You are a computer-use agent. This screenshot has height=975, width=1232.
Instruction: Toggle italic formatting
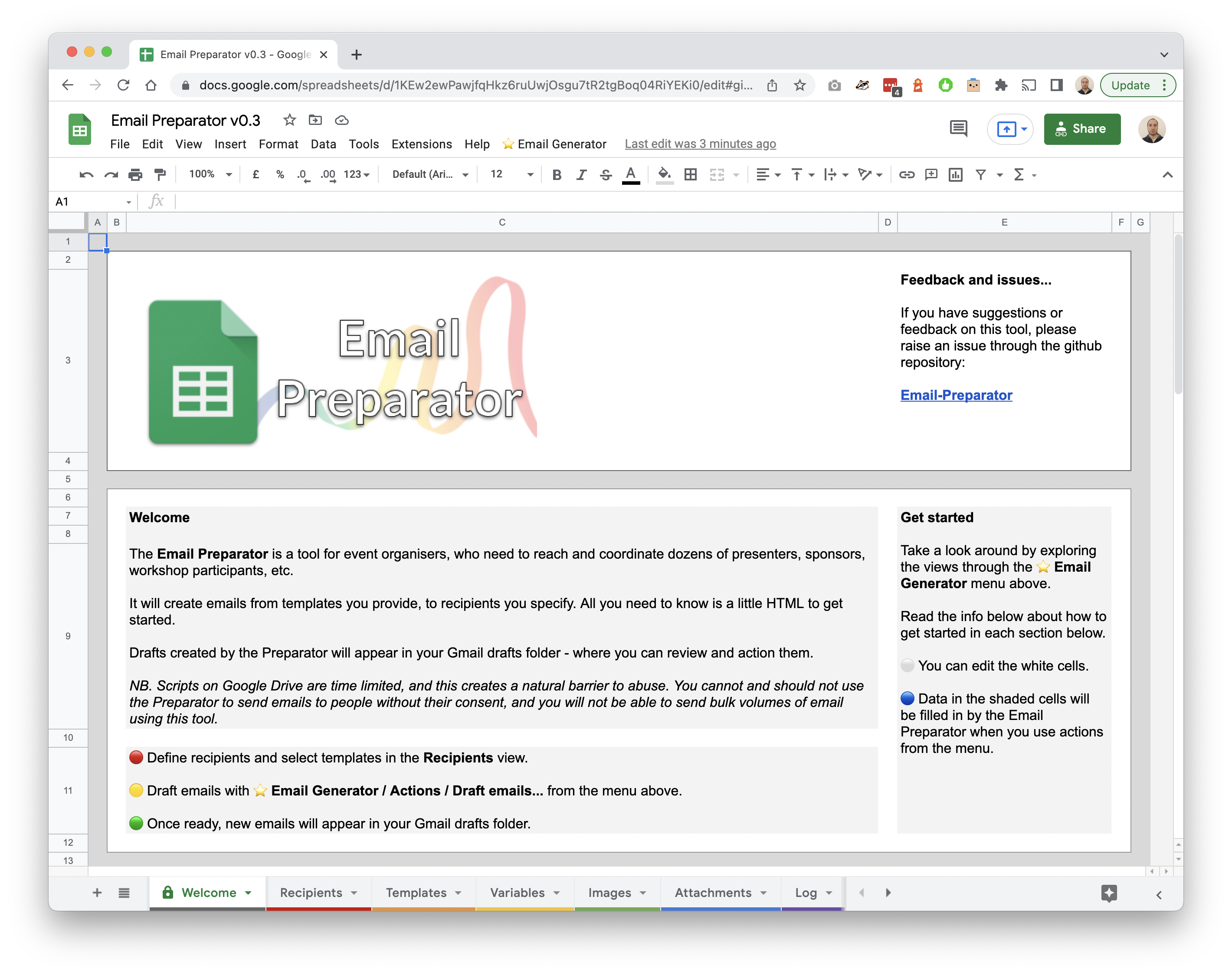click(581, 175)
